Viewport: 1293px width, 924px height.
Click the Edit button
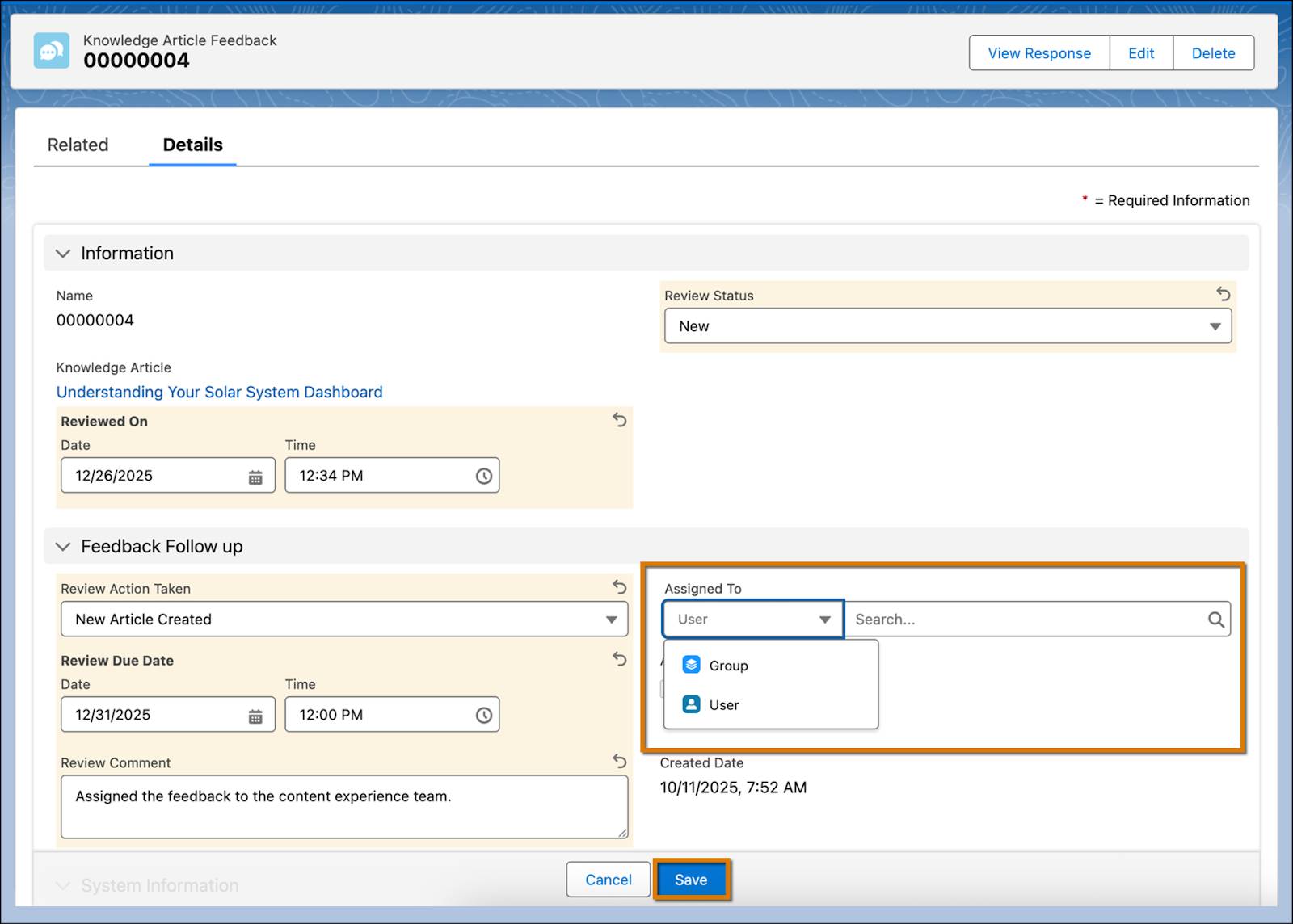tap(1141, 53)
